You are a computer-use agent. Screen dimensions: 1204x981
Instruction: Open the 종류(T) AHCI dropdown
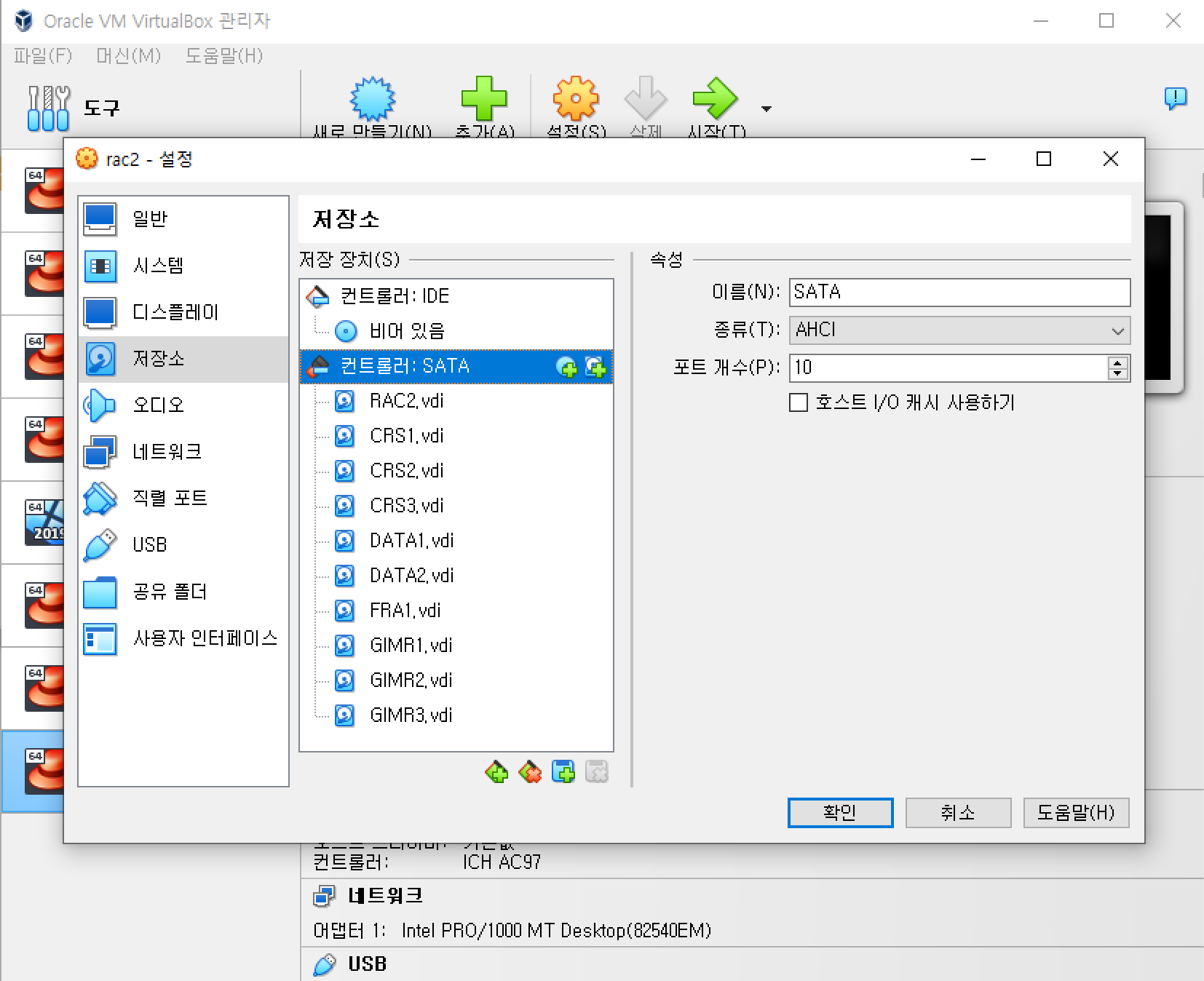pyautogui.click(x=959, y=330)
